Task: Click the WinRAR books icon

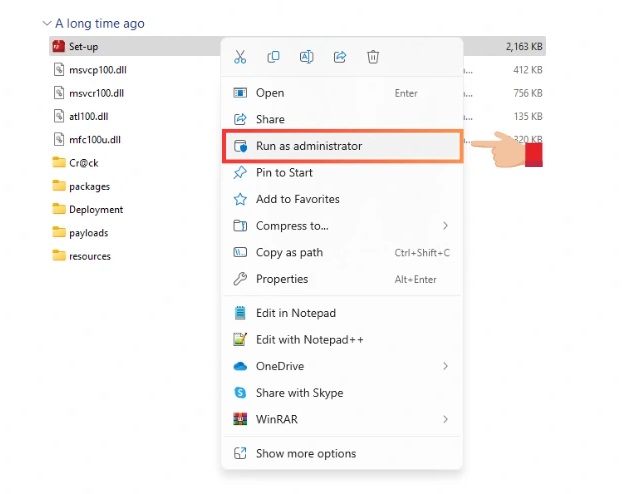Action: [240, 419]
